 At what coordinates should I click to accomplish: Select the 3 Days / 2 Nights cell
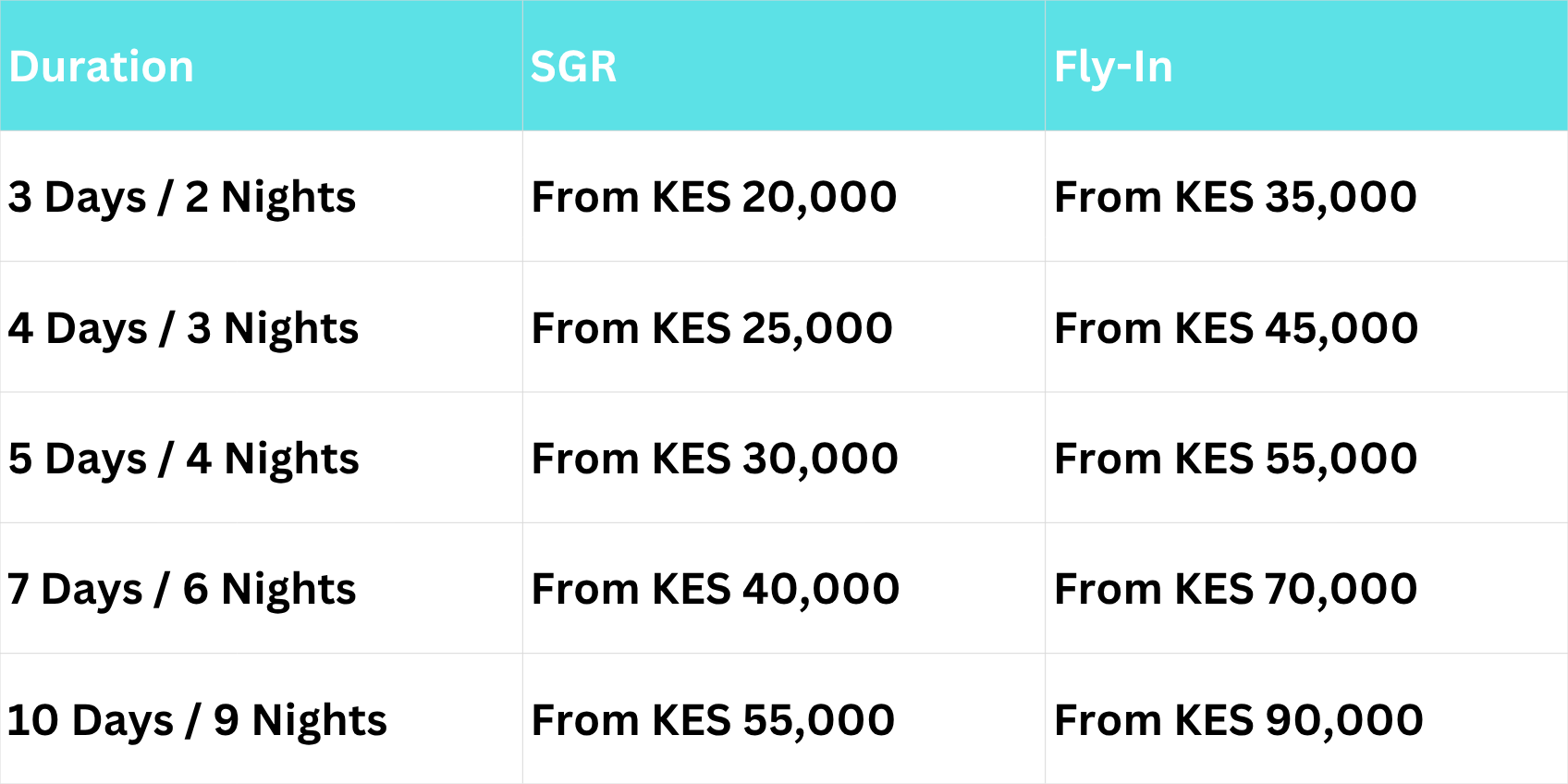coord(182,197)
